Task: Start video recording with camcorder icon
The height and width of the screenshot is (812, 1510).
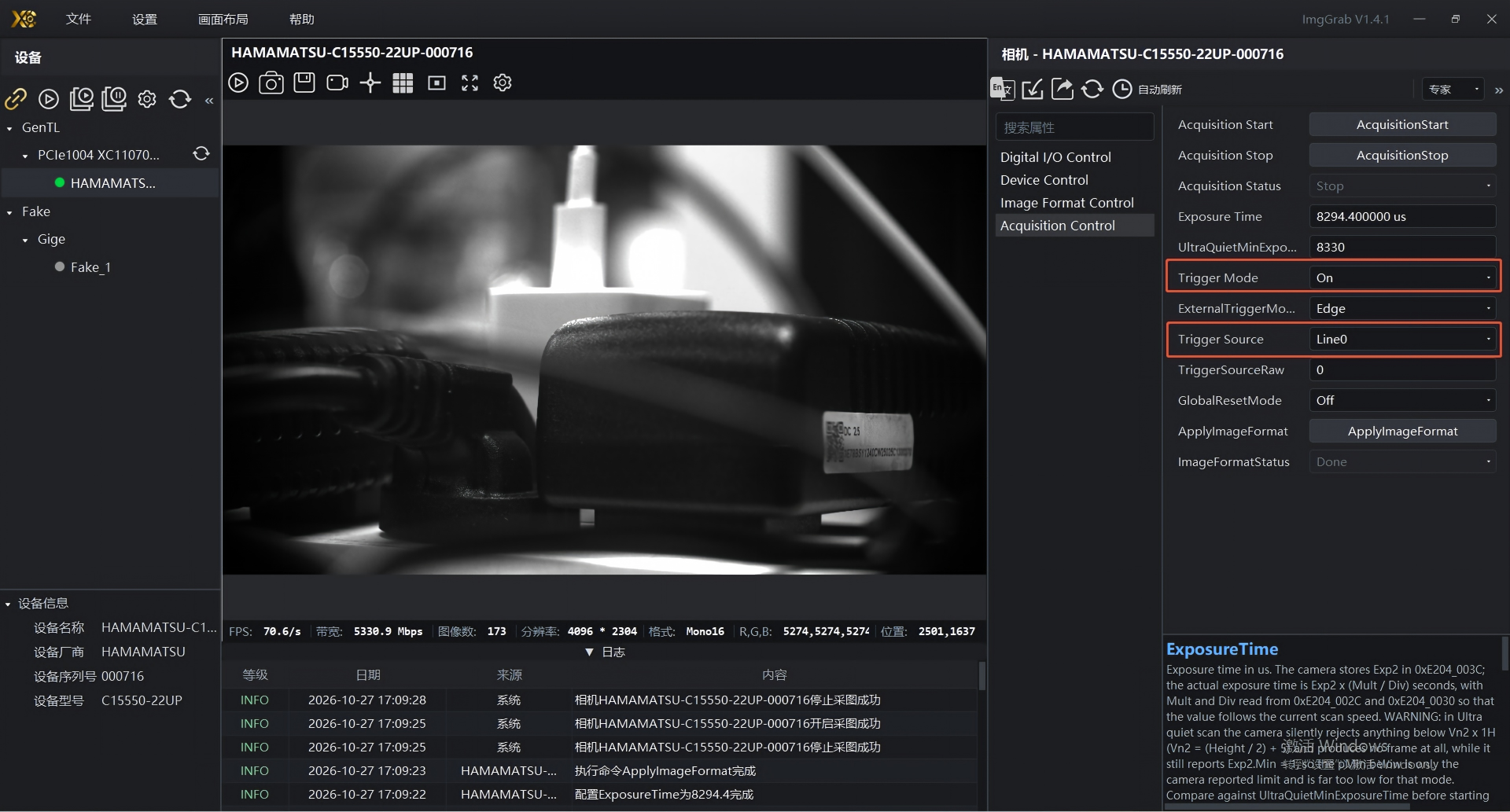Action: tap(337, 83)
